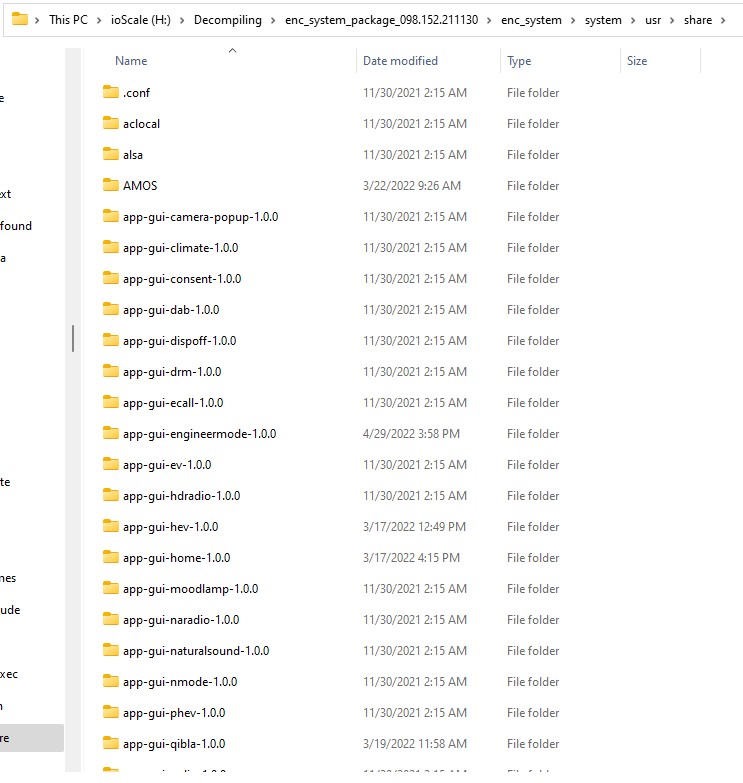Expand chevron after ioScale (H:) breadcrumb

[182, 20]
